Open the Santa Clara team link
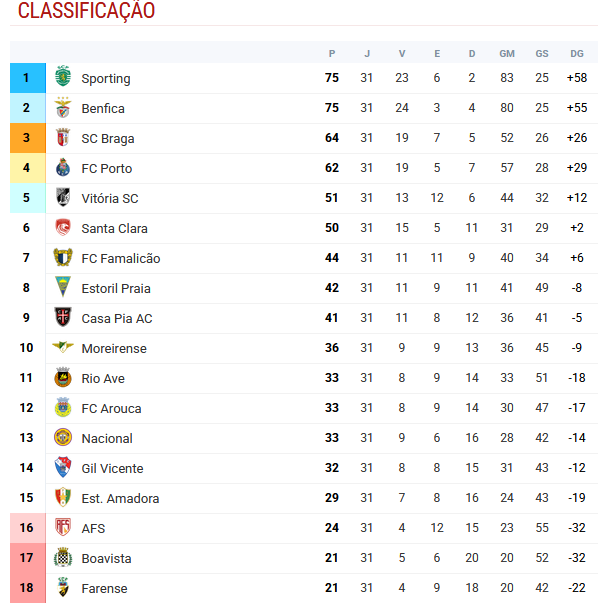This screenshot has width=598, height=603. click(x=115, y=228)
